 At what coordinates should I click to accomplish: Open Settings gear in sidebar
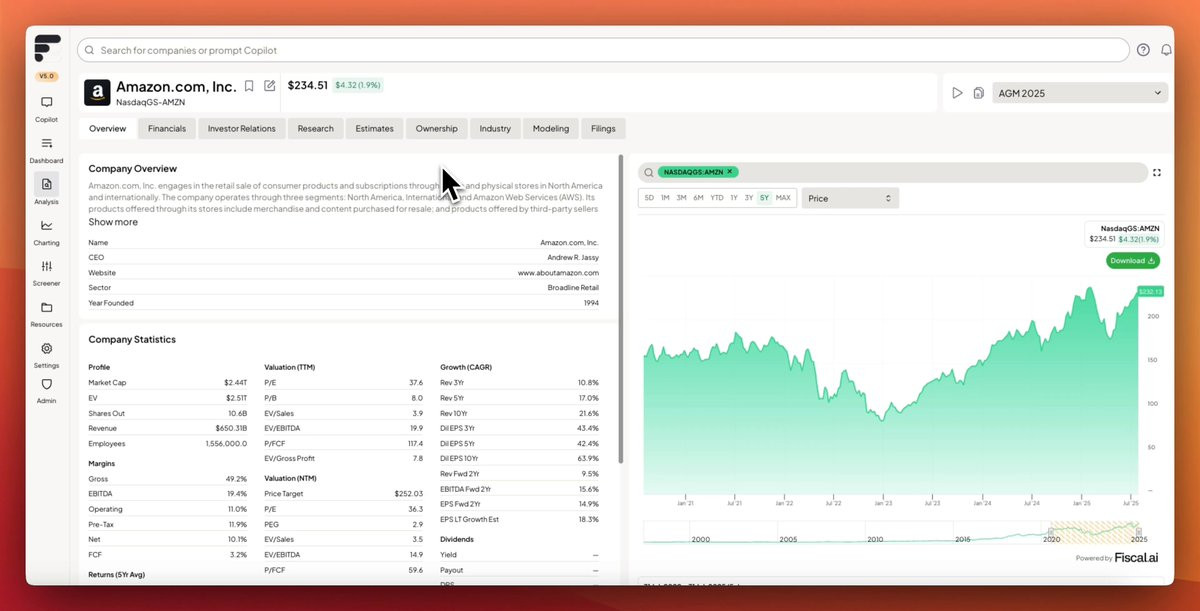[46, 354]
